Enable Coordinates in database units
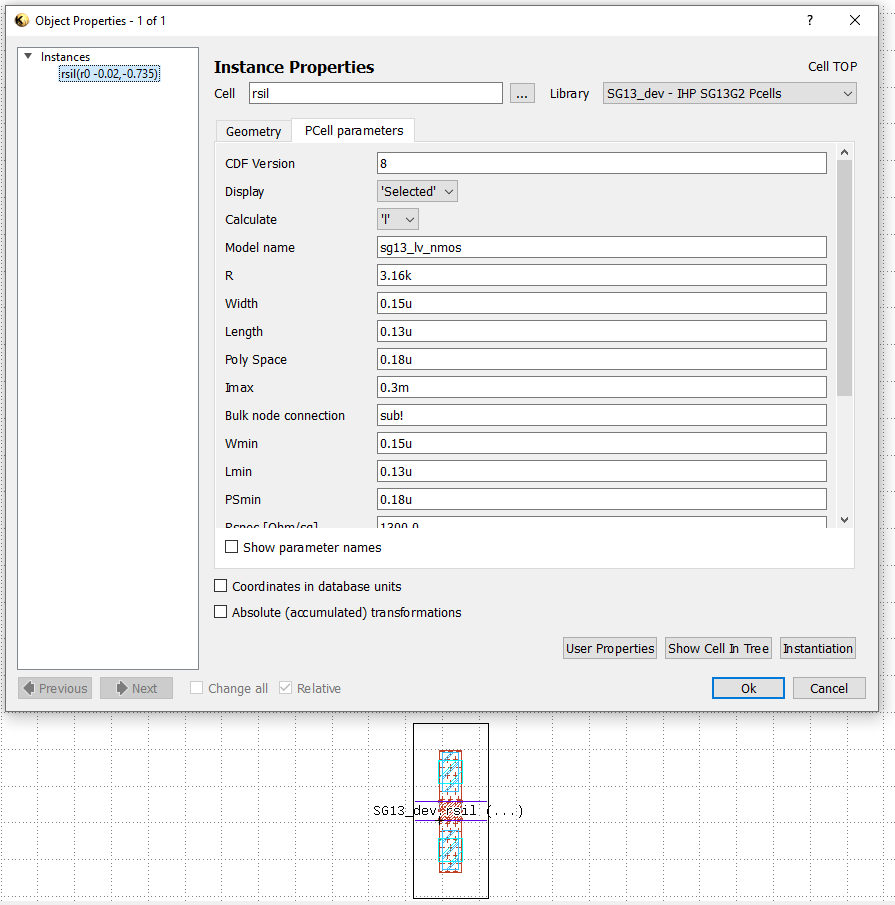The width and height of the screenshot is (895, 905). click(x=220, y=586)
